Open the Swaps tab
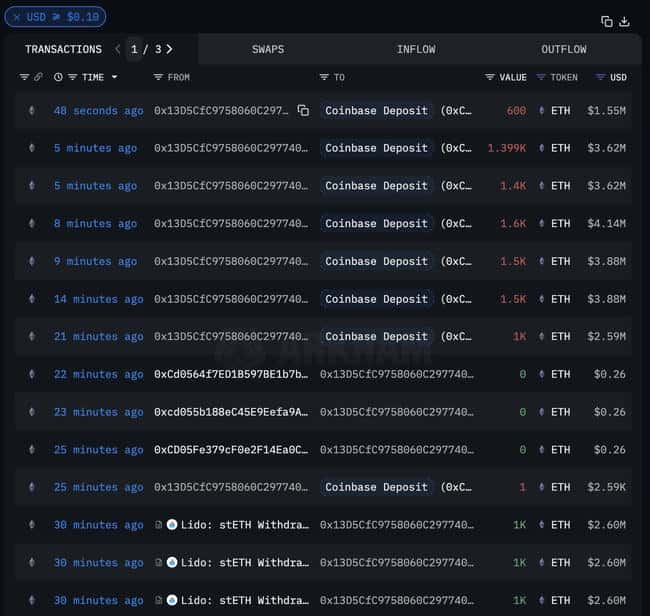650x616 pixels. (268, 49)
